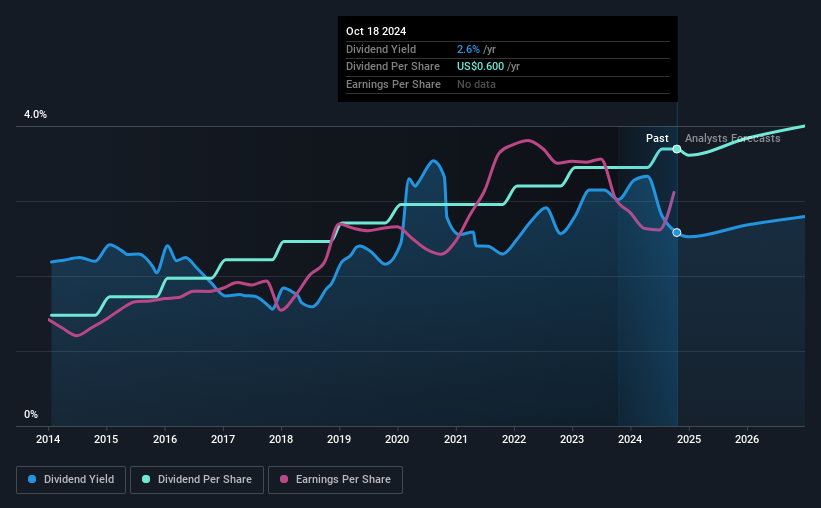Click the 2020 x-axis label
Image resolution: width=821 pixels, height=508 pixels.
pos(397,439)
